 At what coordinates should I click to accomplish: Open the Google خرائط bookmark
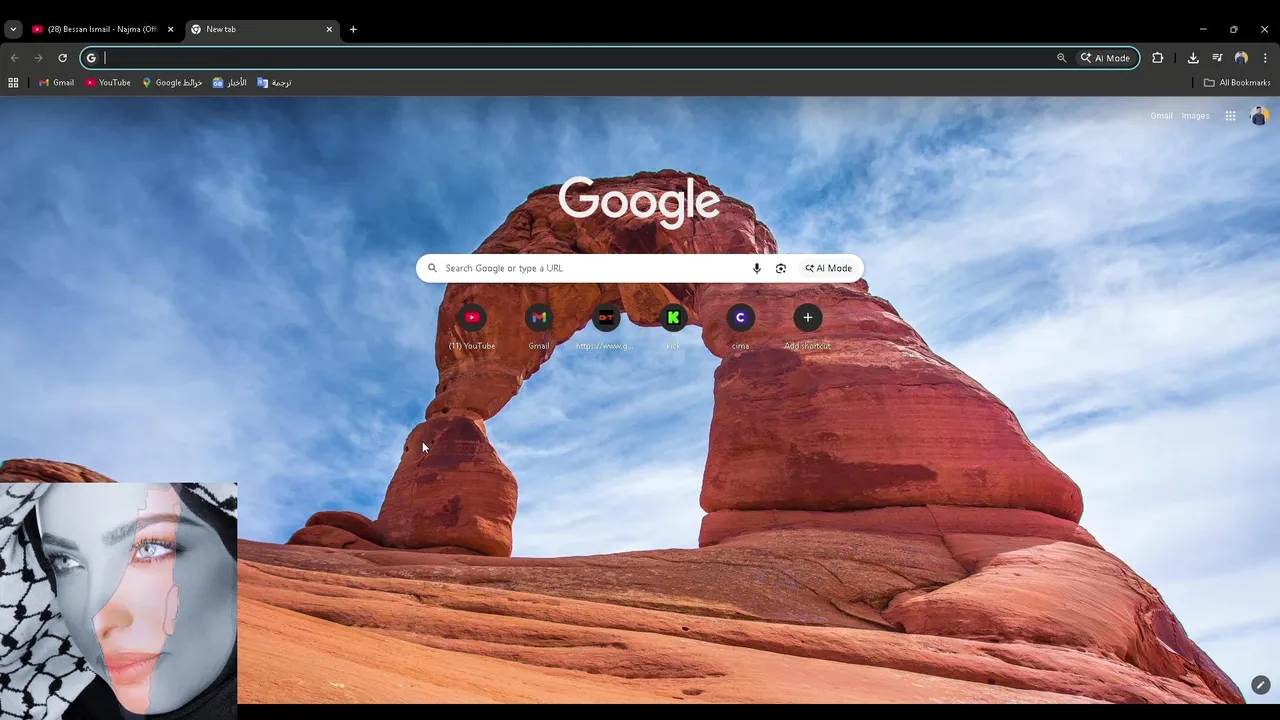(x=172, y=83)
